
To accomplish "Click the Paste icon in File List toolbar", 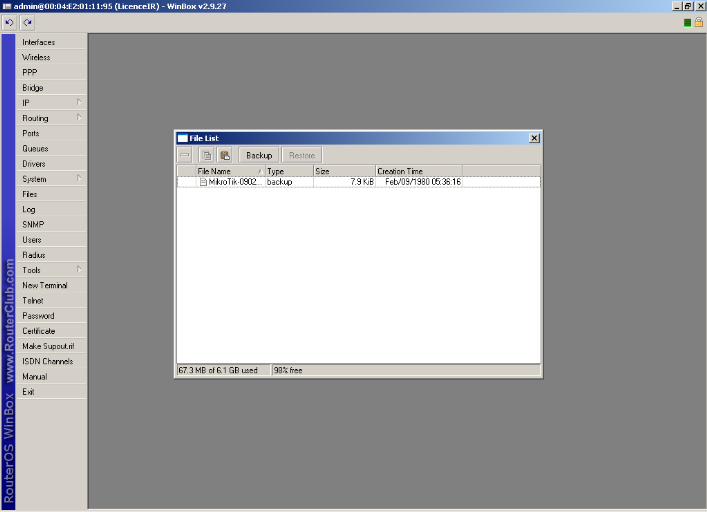I will pyautogui.click(x=225, y=155).
